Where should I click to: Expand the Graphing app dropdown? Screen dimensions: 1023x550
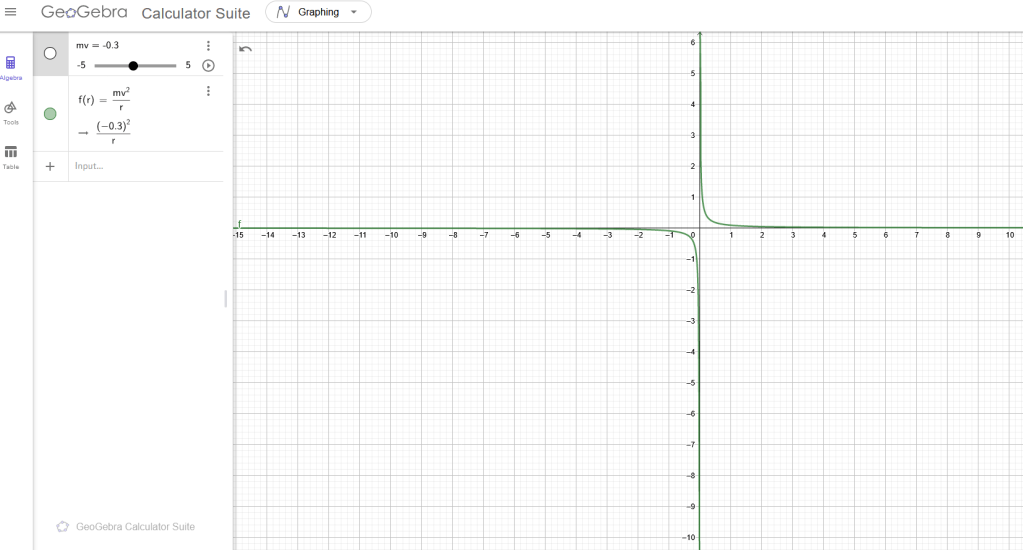[318, 12]
